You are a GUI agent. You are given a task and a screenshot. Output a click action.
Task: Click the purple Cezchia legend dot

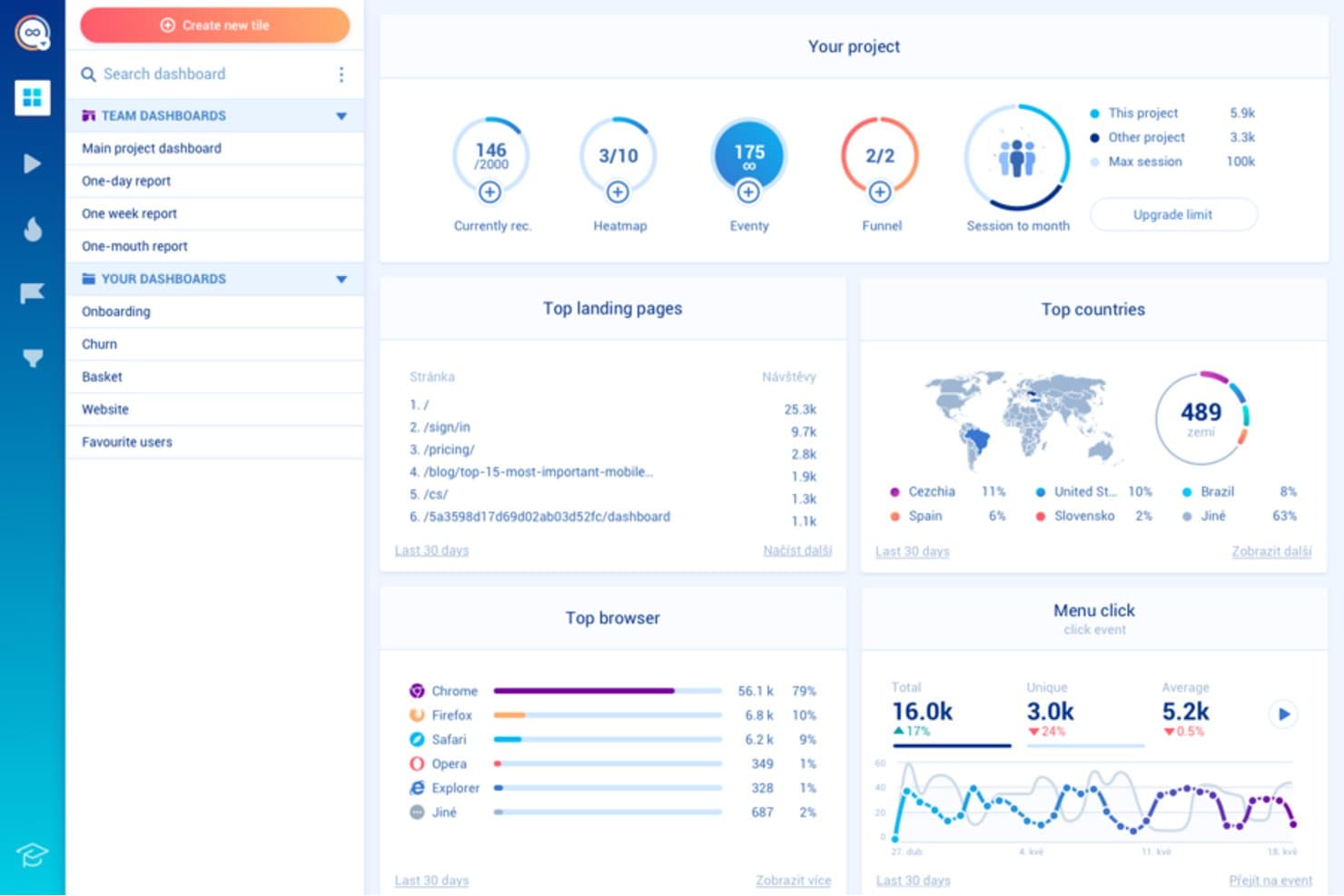point(894,492)
